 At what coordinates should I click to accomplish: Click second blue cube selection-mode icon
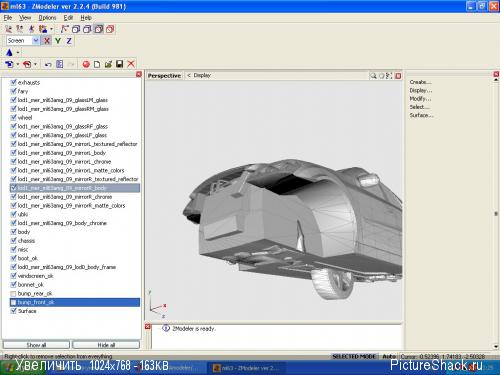click(87, 29)
